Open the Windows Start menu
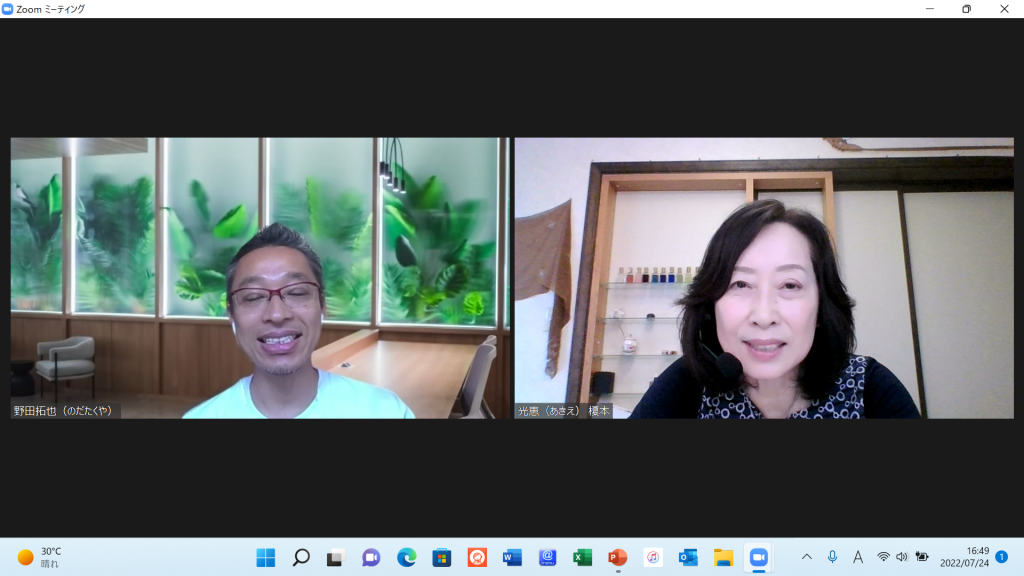The width and height of the screenshot is (1024, 576). click(266, 557)
